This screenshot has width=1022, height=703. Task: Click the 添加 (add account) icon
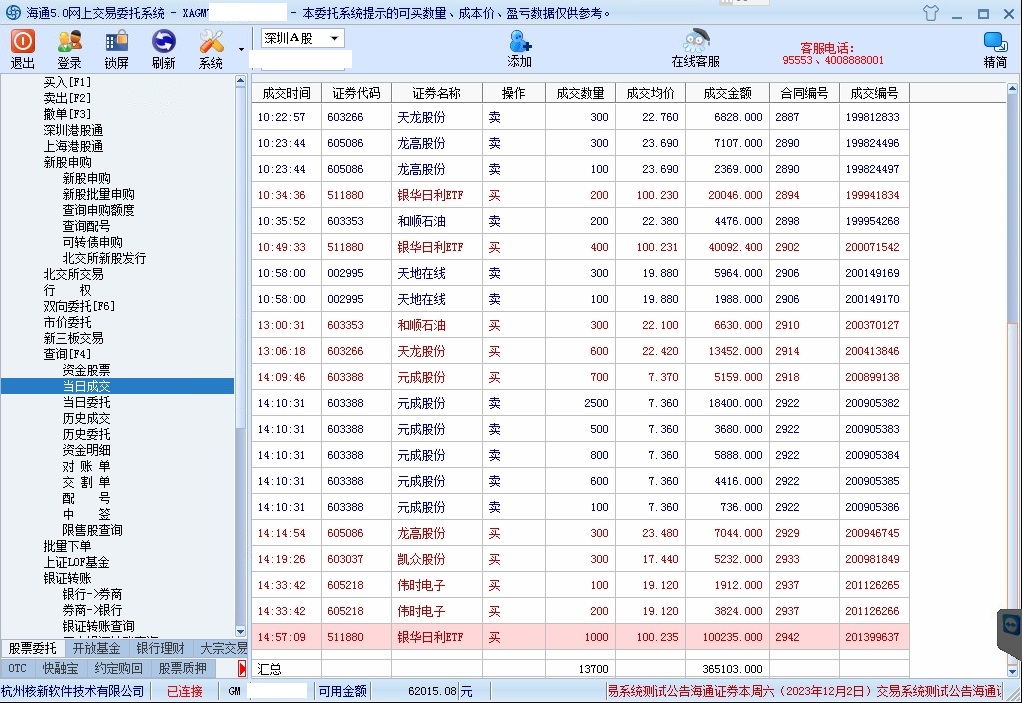click(519, 48)
